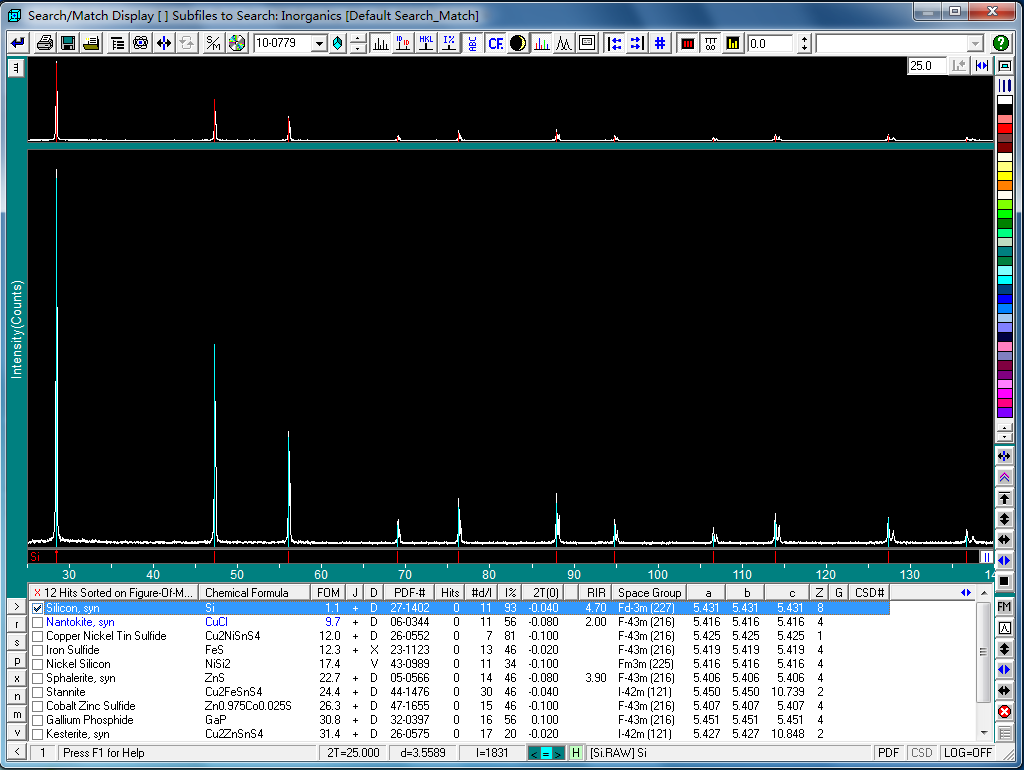Uncheck the Silicon, syn checkbox

click(x=38, y=608)
